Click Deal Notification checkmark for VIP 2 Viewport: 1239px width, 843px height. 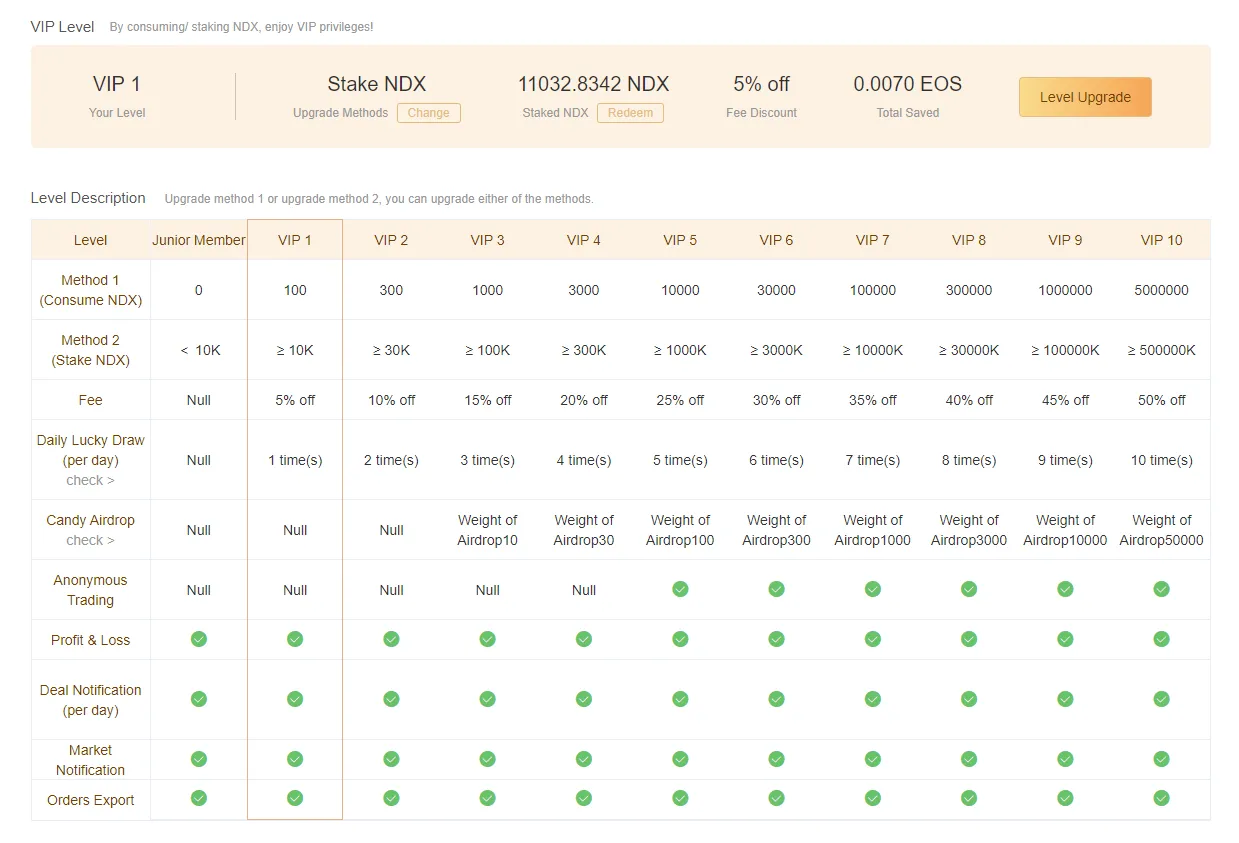coord(391,699)
